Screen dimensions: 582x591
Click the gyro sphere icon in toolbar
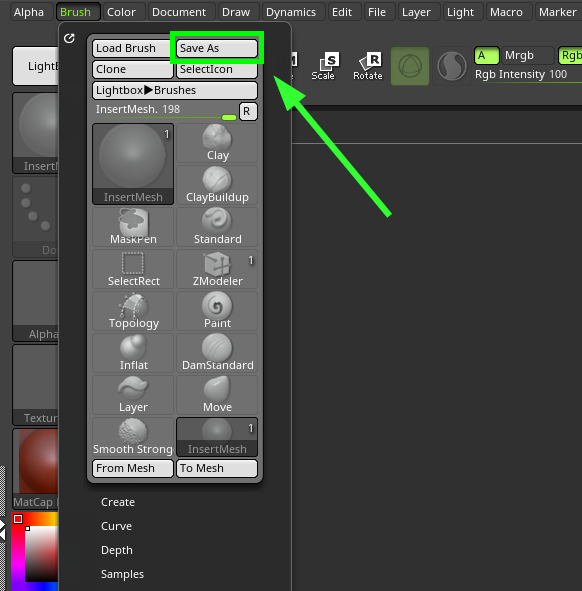[x=410, y=66]
